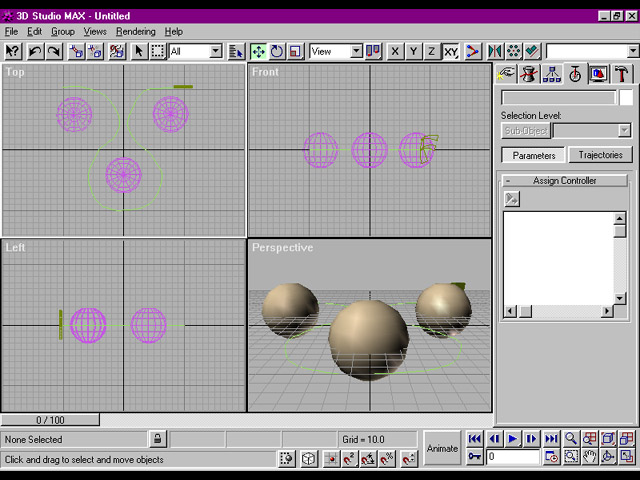The width and height of the screenshot is (640, 480).
Task: Toggle the selection lock padlock
Action: (157, 439)
